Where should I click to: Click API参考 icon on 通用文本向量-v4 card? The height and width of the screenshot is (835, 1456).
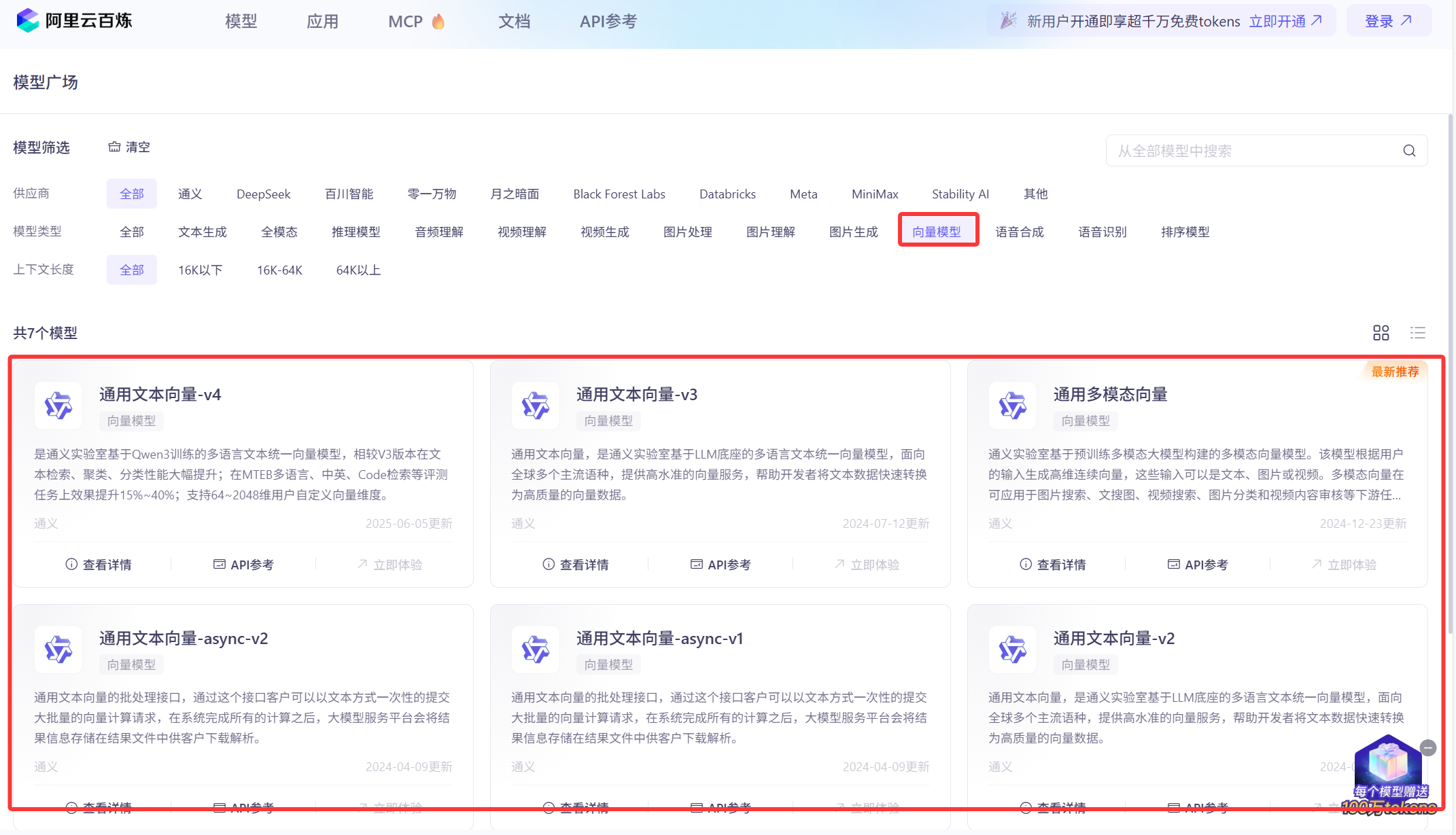point(220,564)
